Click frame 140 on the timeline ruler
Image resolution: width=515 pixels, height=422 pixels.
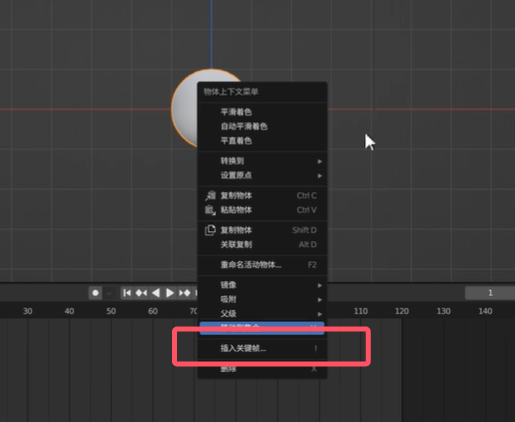pos(485,311)
